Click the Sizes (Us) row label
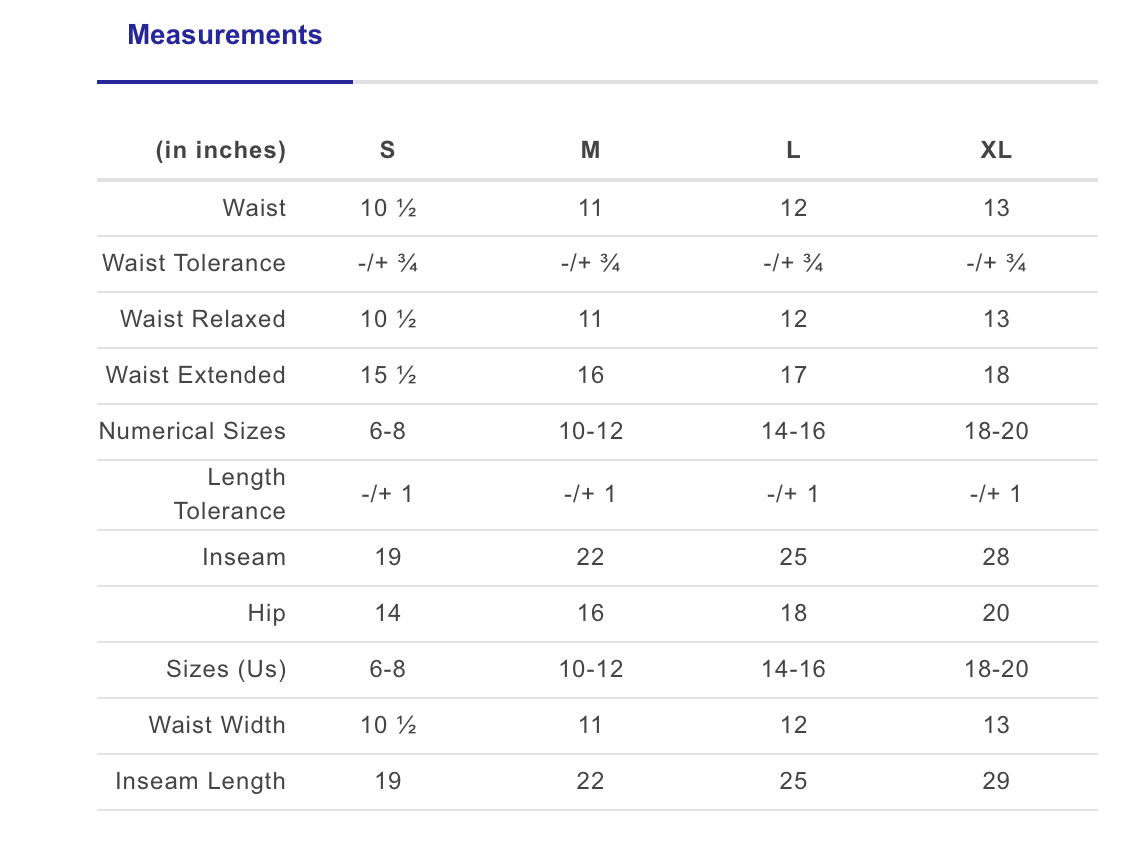Image resolution: width=1130 pixels, height=850 pixels. point(226,669)
